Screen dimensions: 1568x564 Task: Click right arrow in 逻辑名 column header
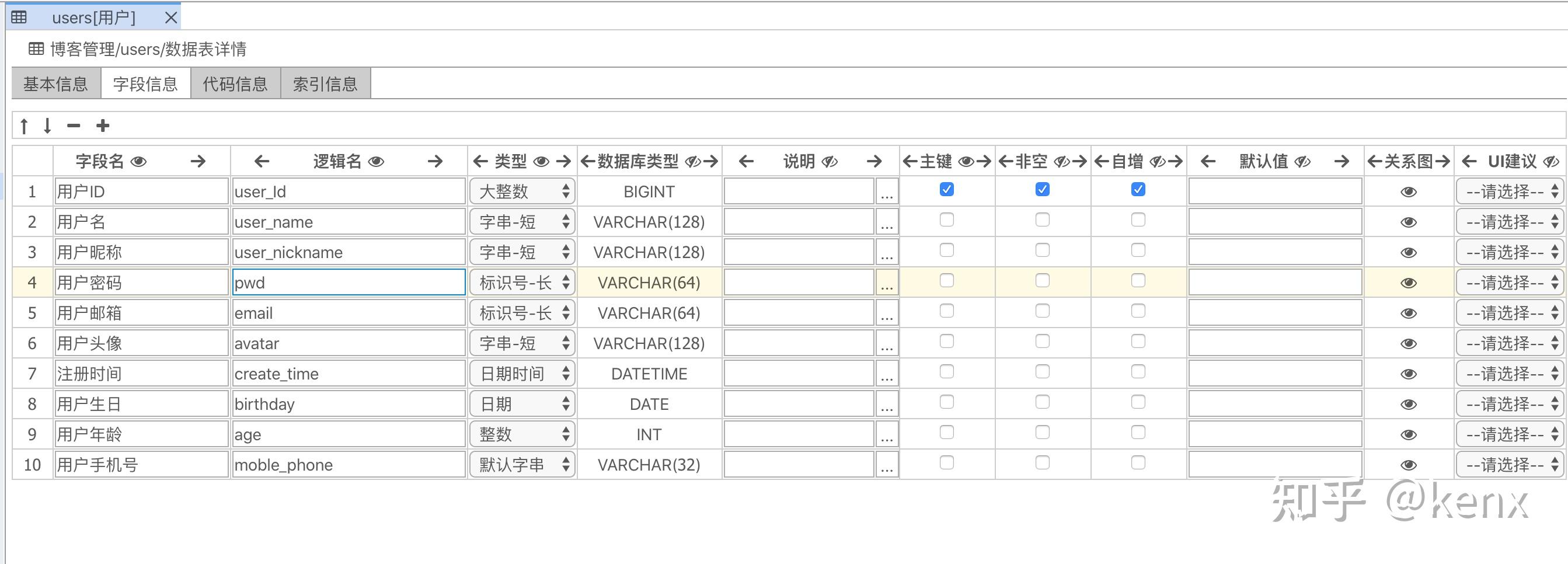tap(435, 161)
